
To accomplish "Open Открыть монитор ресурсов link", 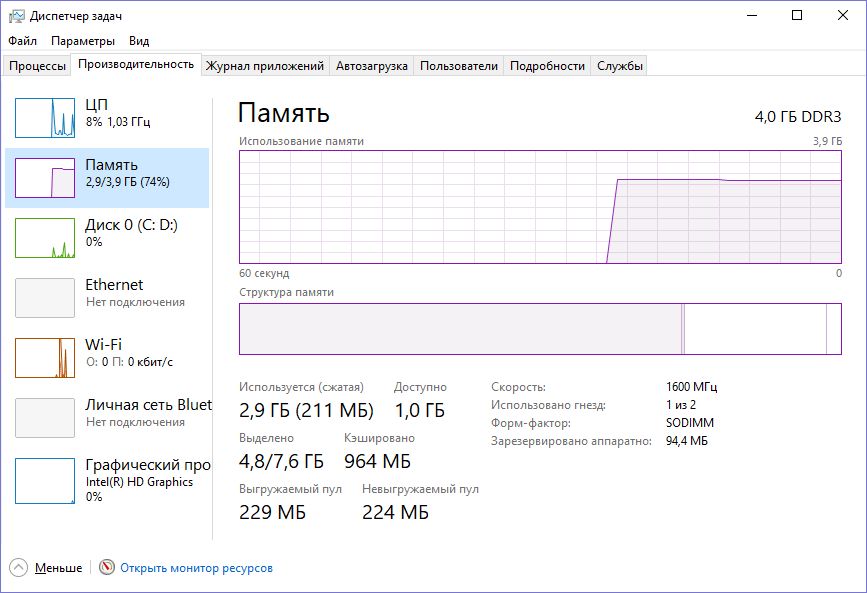I will click(x=198, y=567).
